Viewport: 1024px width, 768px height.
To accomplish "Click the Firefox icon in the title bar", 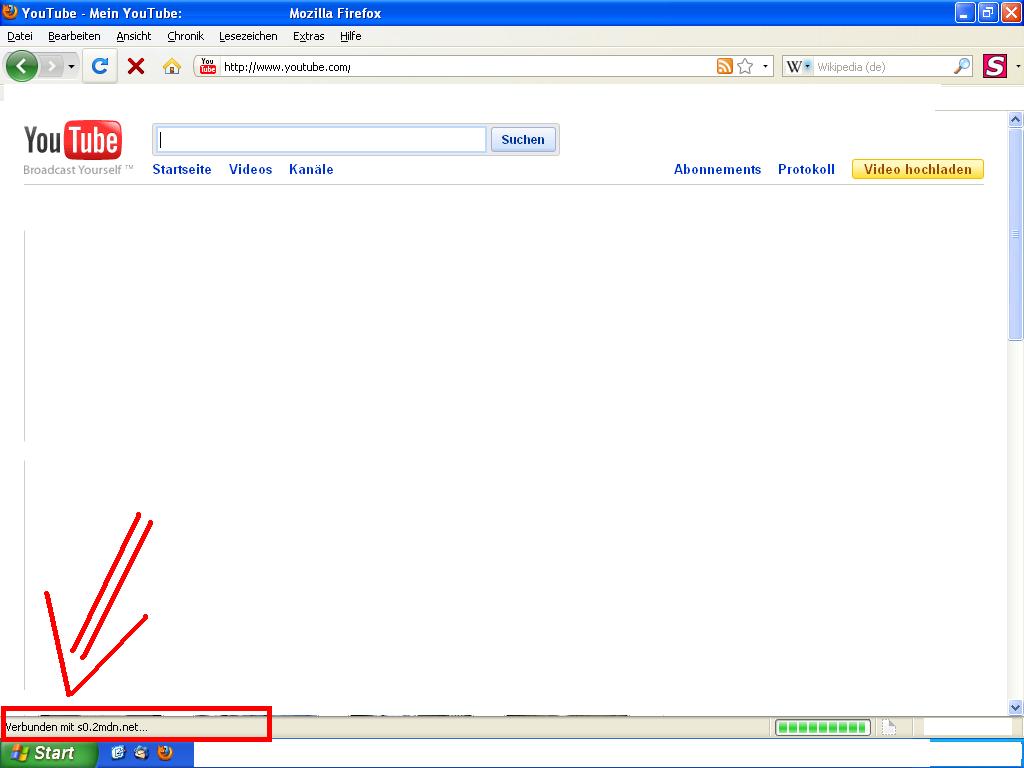I will click(x=10, y=12).
